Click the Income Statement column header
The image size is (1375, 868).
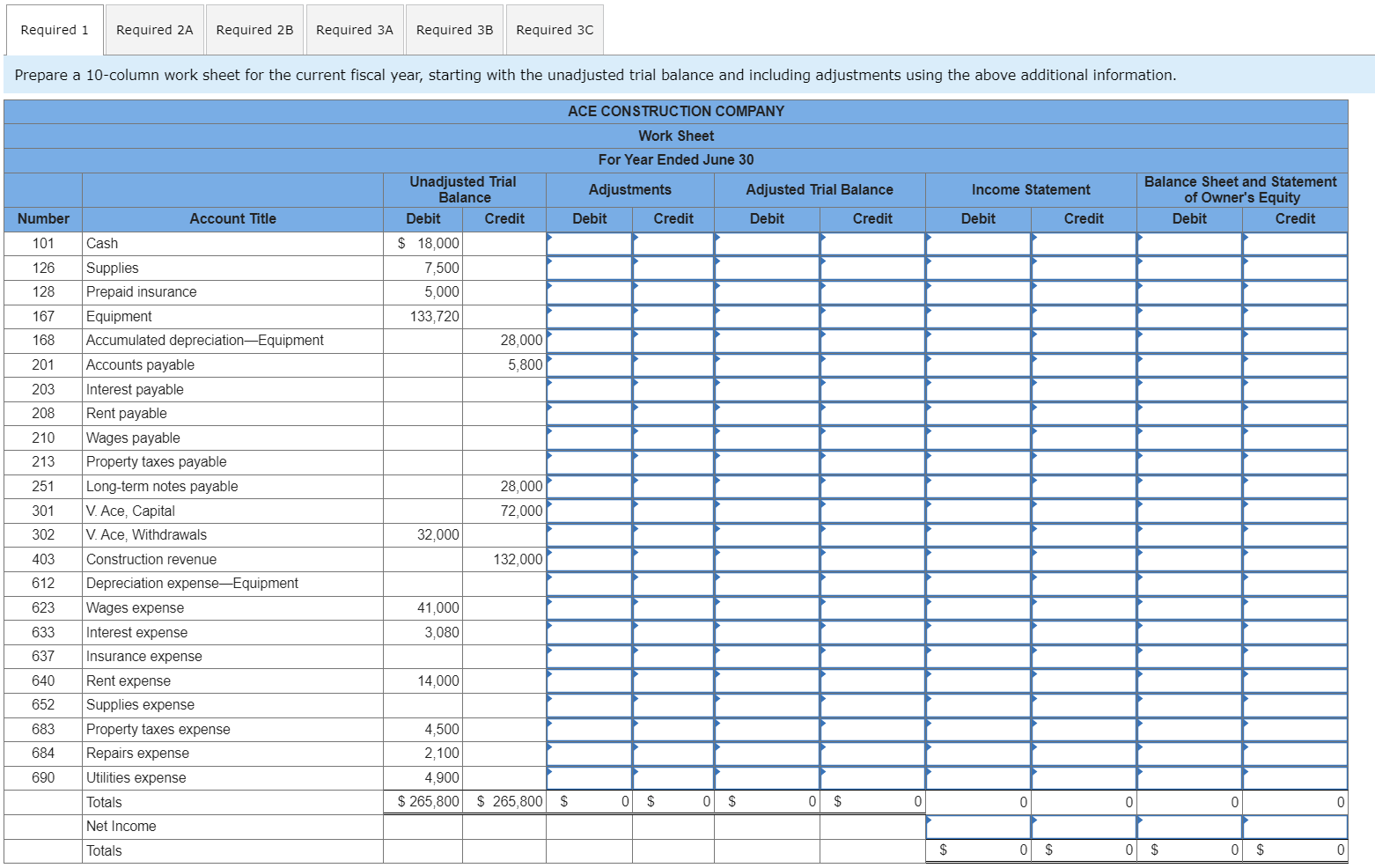(1031, 189)
